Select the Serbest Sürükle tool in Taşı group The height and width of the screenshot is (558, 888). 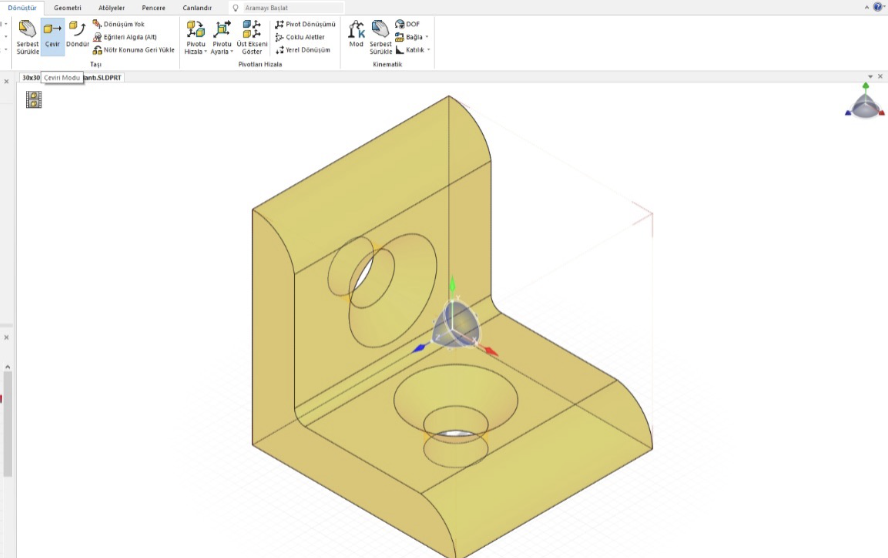click(27, 37)
